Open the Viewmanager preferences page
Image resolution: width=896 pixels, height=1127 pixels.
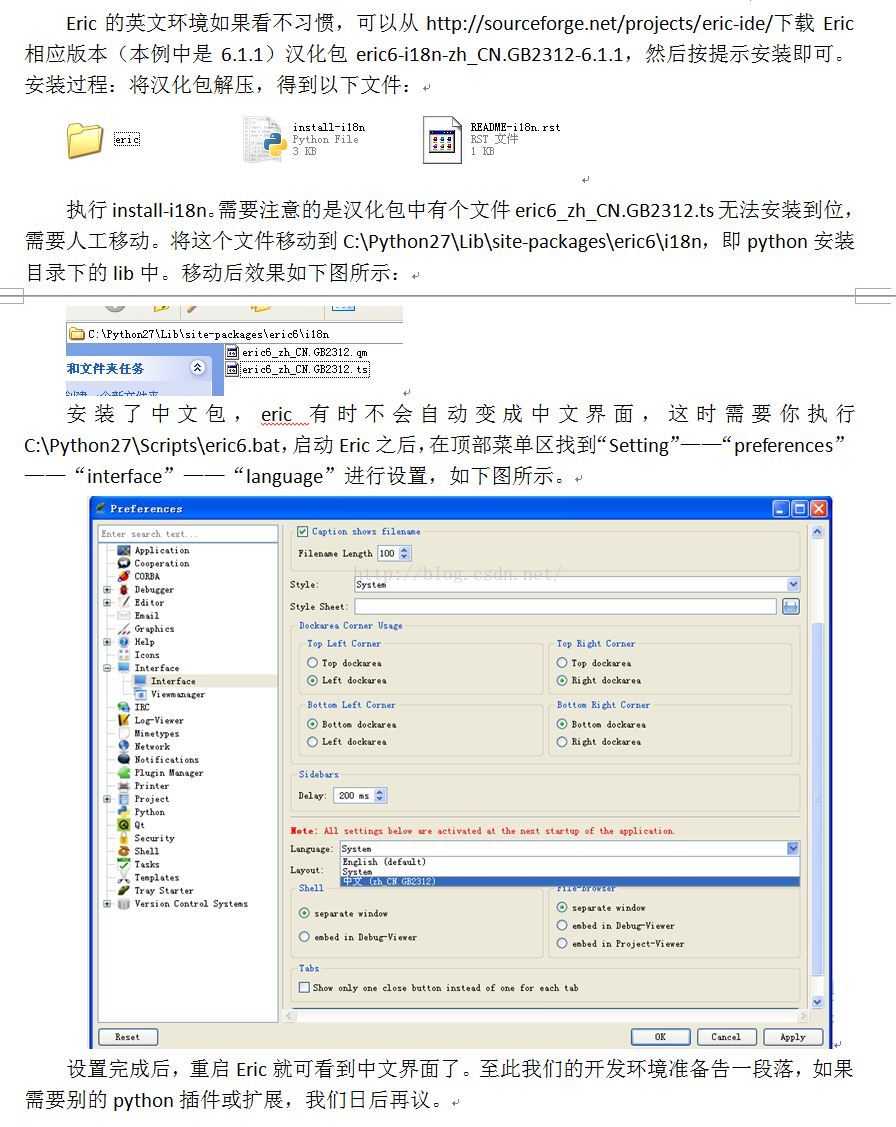[177, 694]
